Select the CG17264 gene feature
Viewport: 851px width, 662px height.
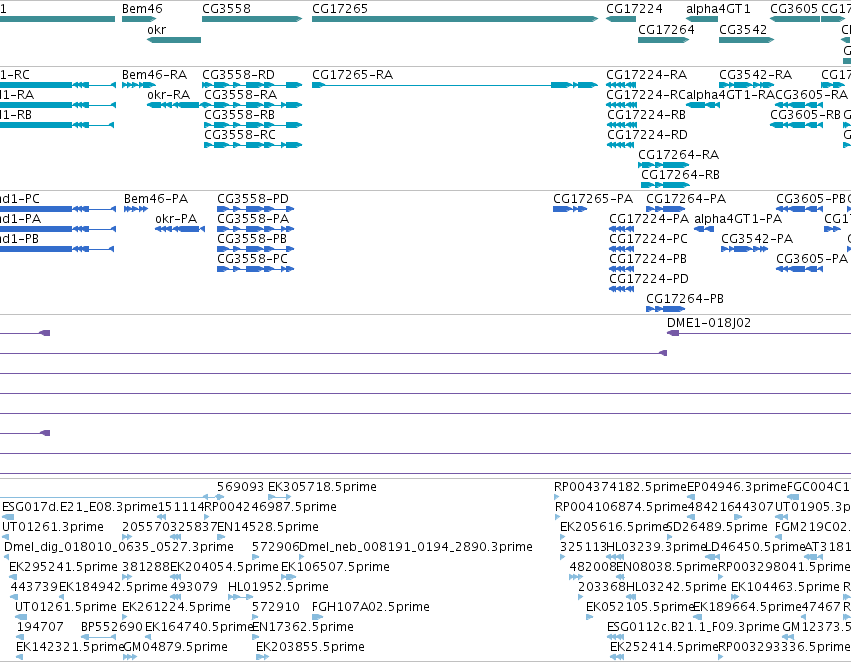pos(663,40)
